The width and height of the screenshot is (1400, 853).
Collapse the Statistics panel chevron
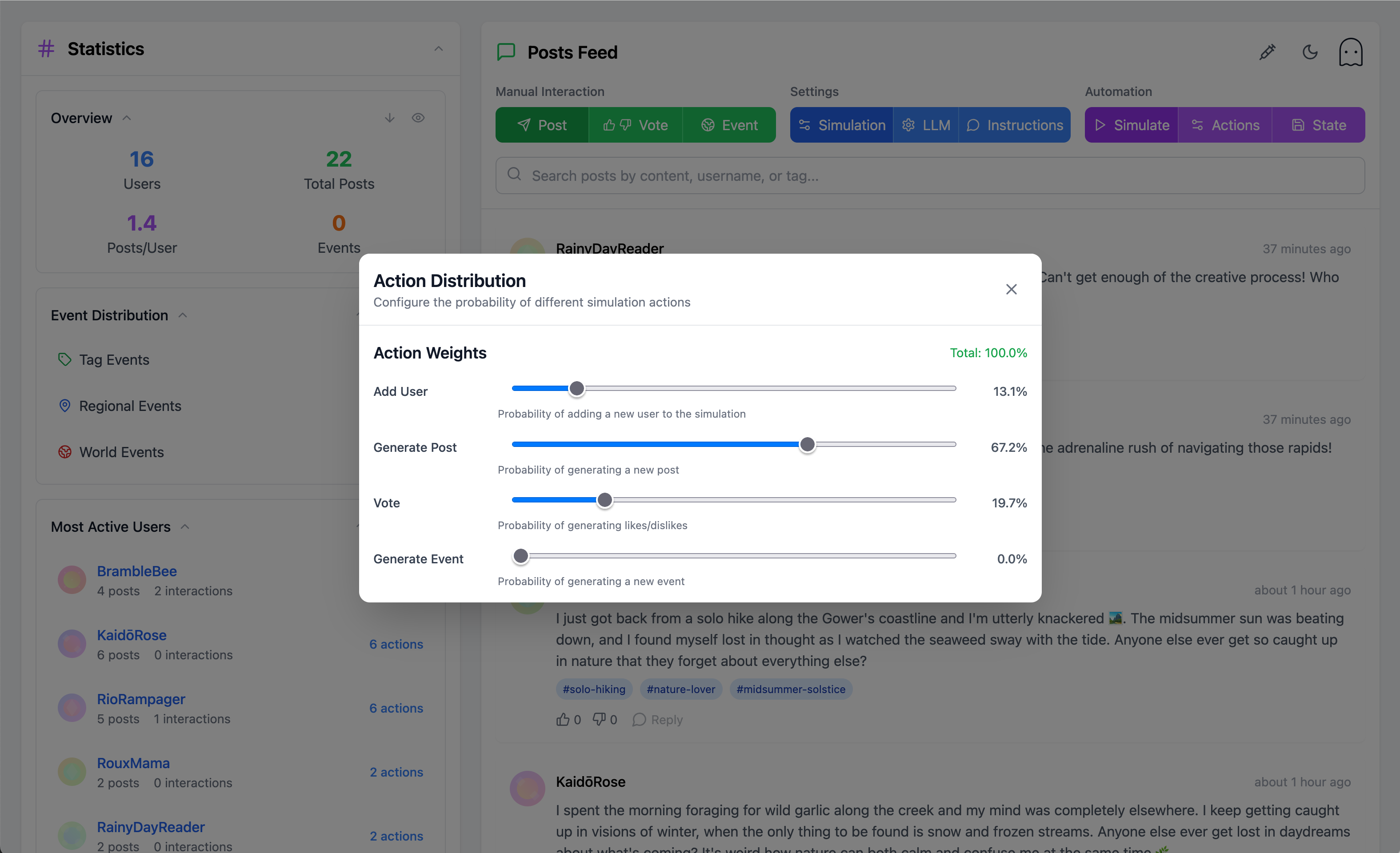438,49
